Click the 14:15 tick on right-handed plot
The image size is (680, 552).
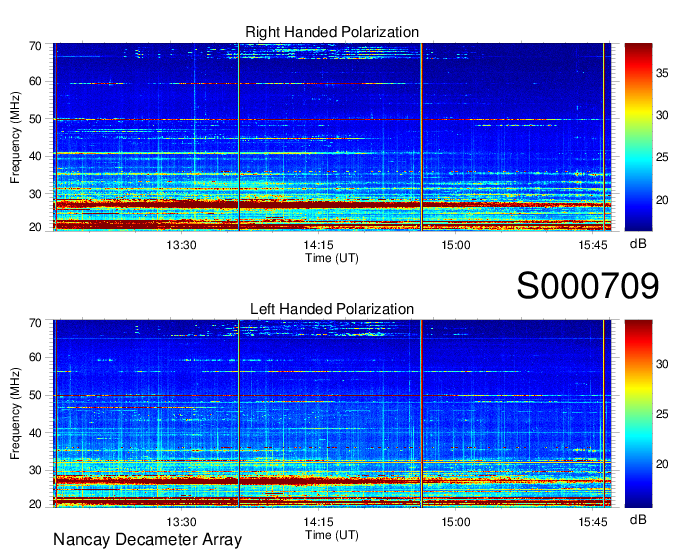(318, 245)
